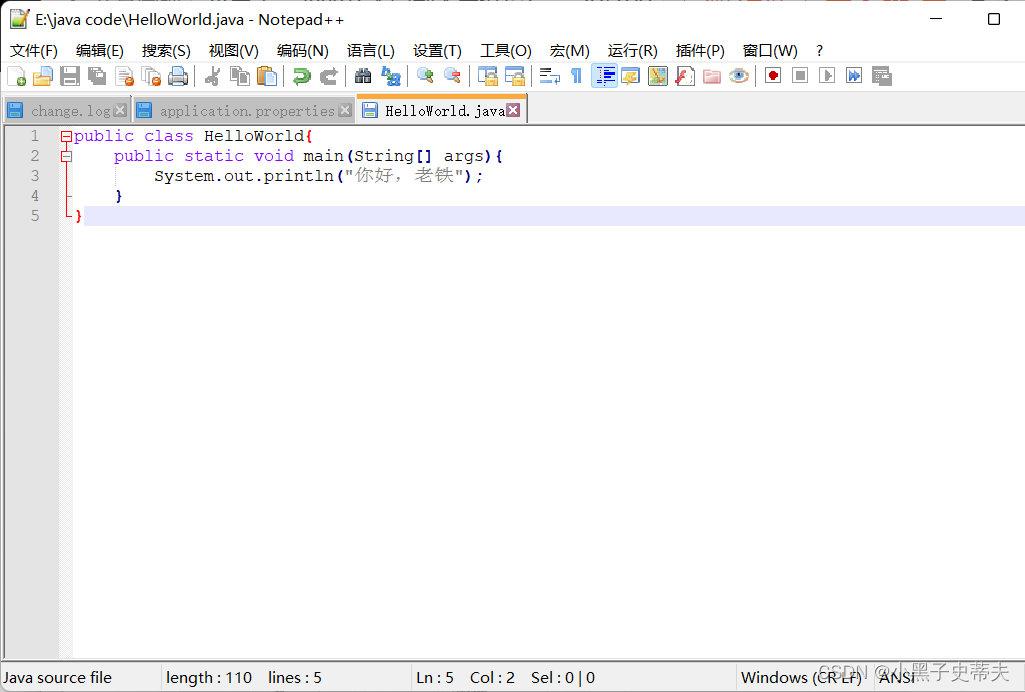
Task: Open the Document Map icon
Action: pos(658,76)
